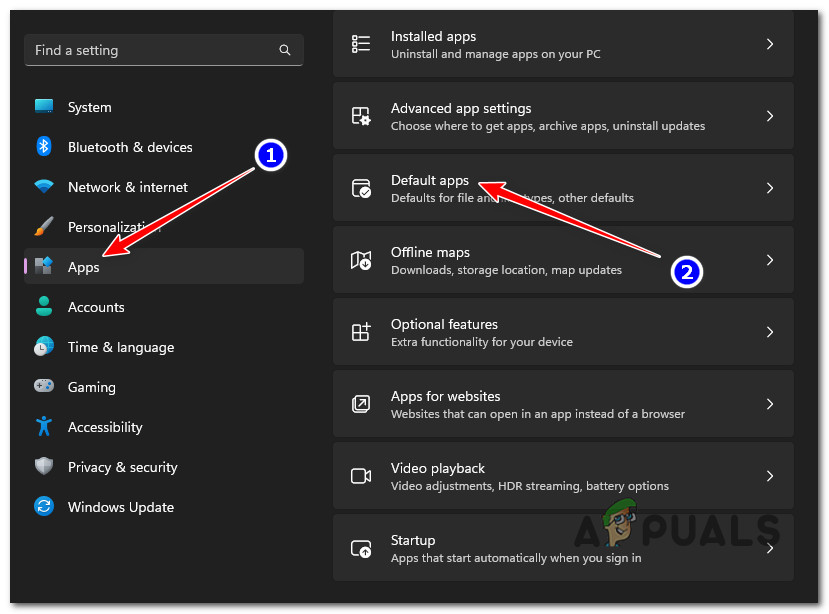Click the Windows Update refresh icon
The height and width of the screenshot is (614, 829).
(x=44, y=506)
